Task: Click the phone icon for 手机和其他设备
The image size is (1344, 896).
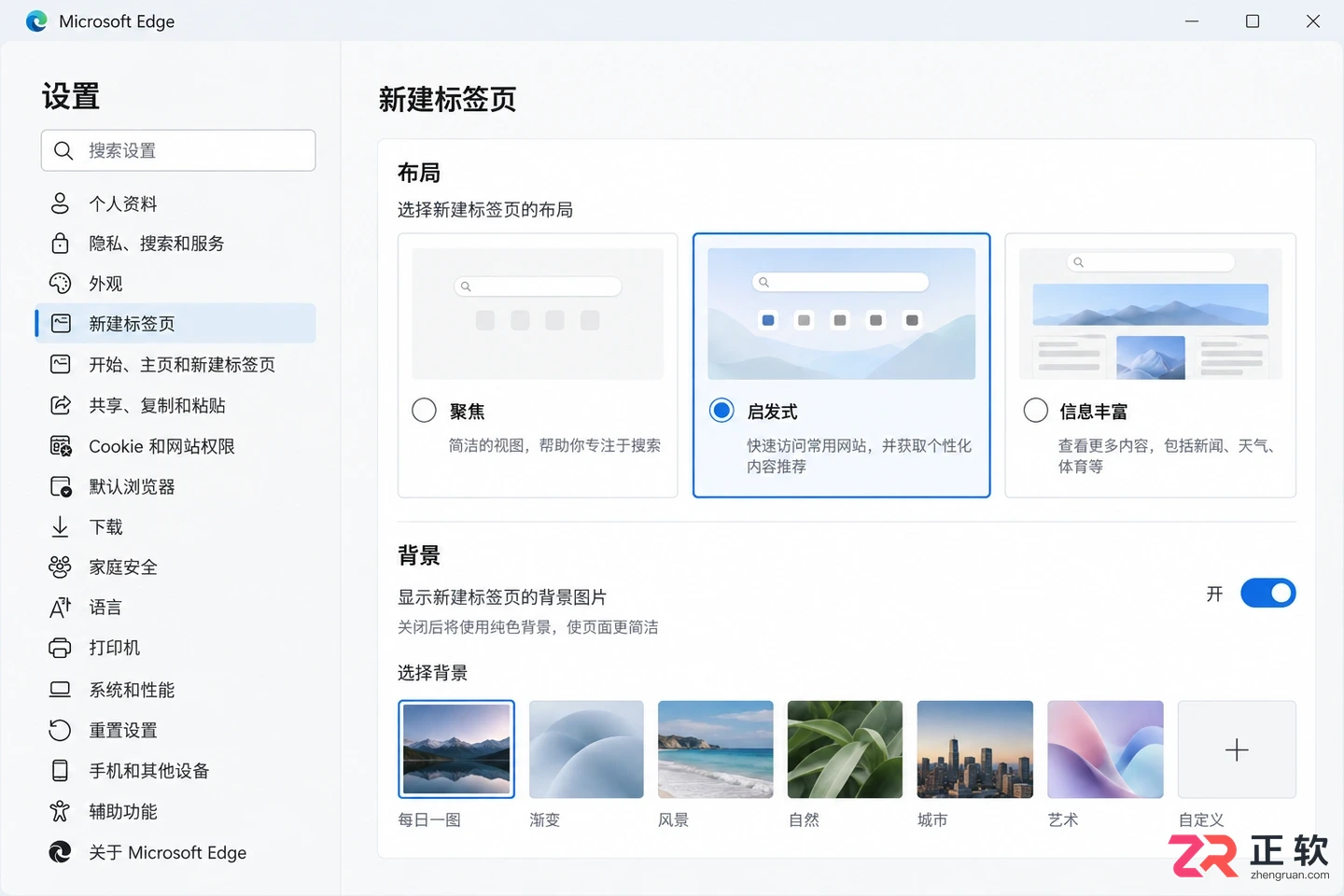Action: [60, 770]
